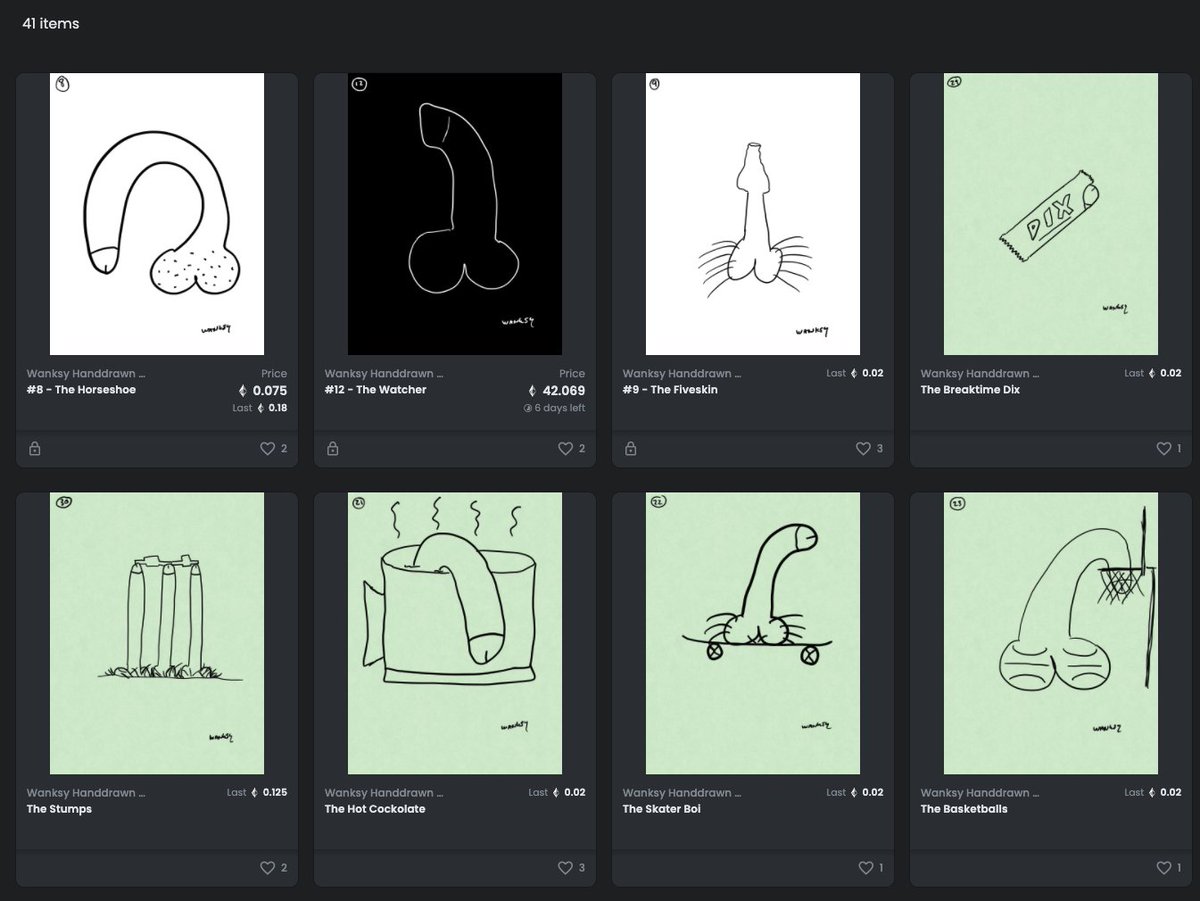This screenshot has height=901, width=1200.
Task: Click the lock icon on #8 - The Horseshoe
Action: 35,449
